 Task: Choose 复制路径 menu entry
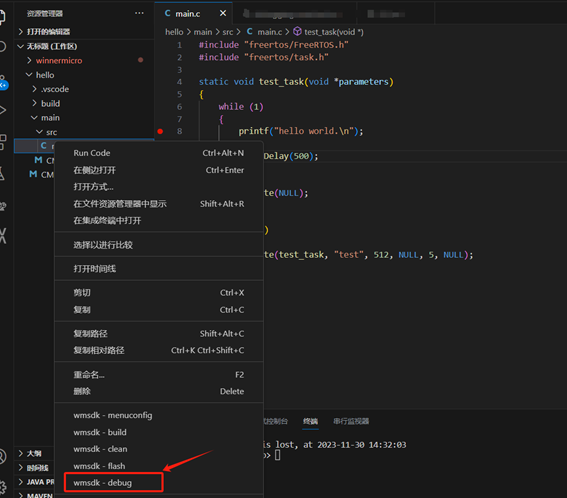point(158,333)
